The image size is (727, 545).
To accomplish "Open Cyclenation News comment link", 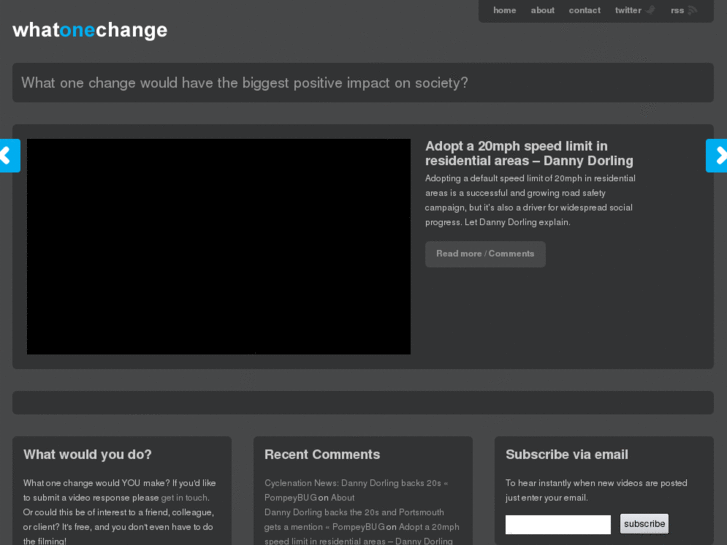I will (356, 490).
